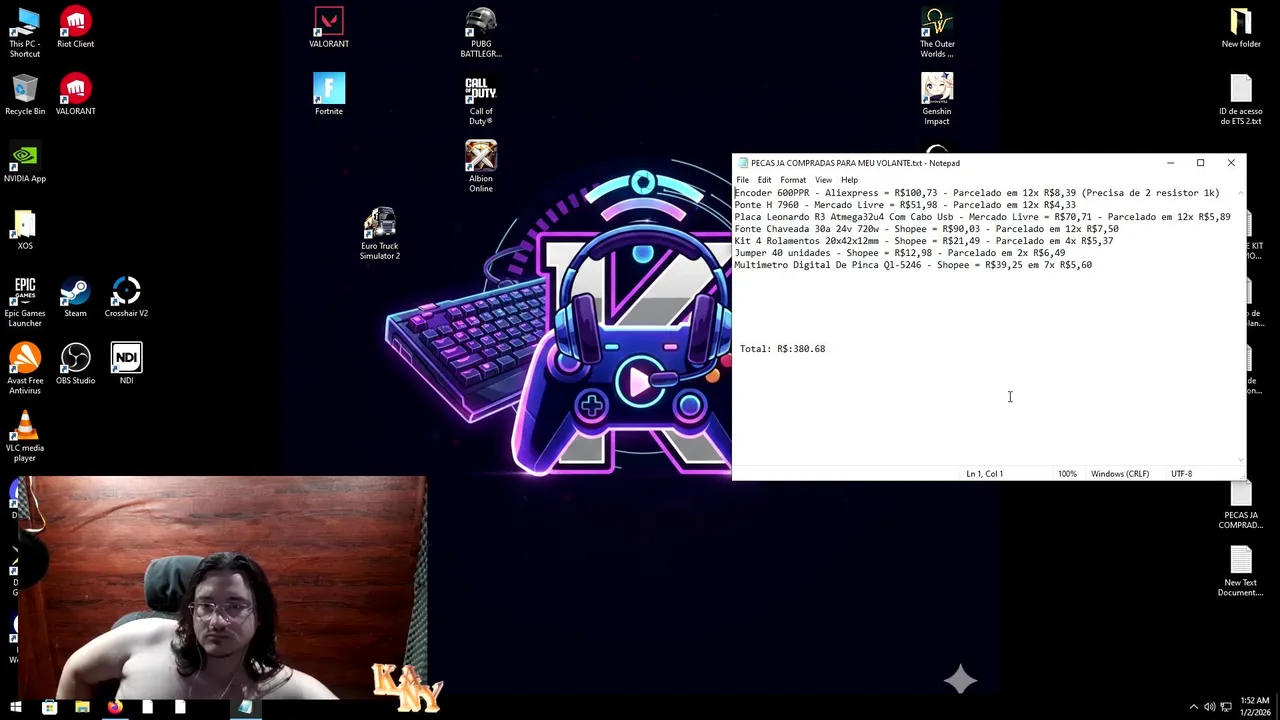Open Notepad Format menu
1280x720 pixels.
(793, 180)
